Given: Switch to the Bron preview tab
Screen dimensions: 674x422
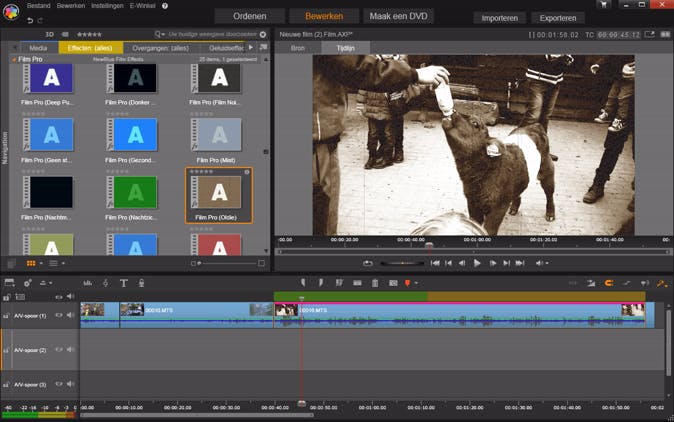Looking at the screenshot, I should pyautogui.click(x=298, y=48).
